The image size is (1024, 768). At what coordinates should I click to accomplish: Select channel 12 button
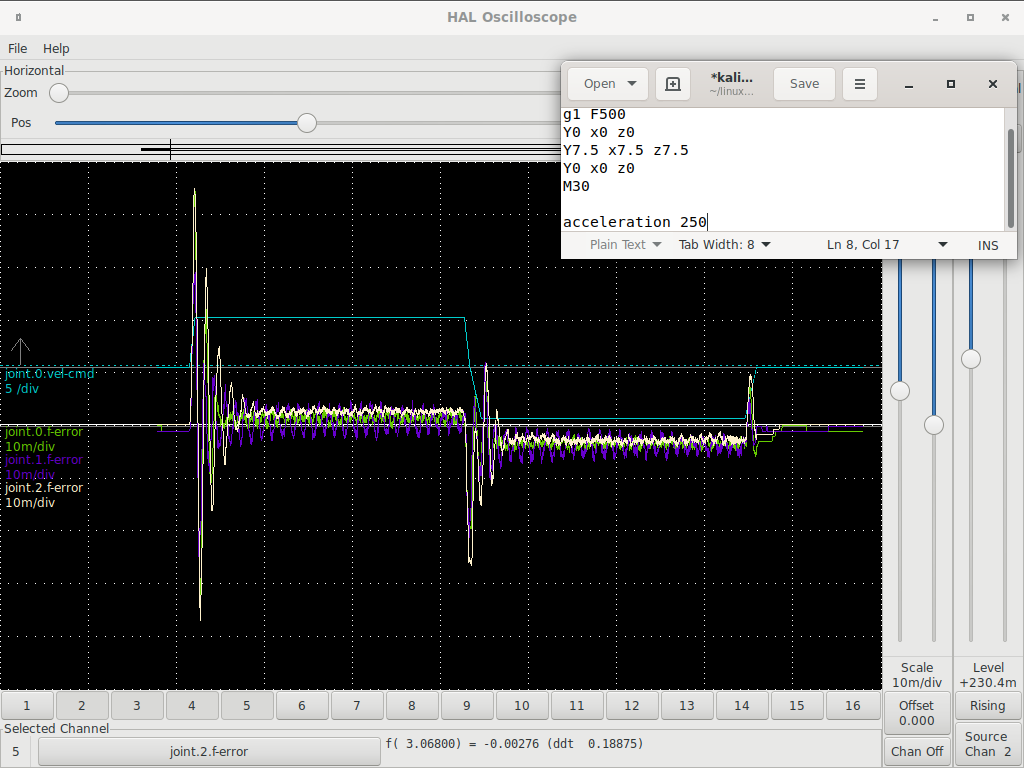[x=632, y=705]
